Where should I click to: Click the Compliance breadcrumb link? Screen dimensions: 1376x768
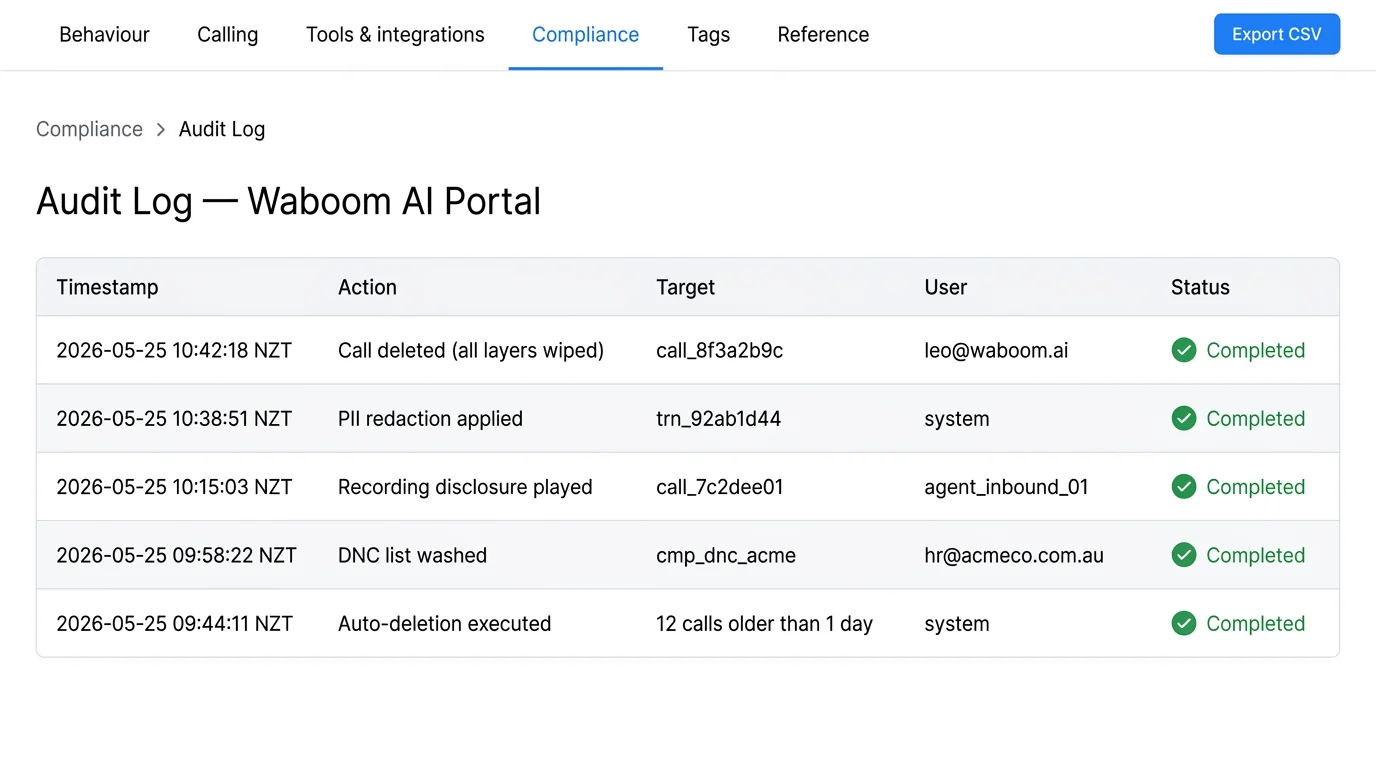[x=90, y=129]
